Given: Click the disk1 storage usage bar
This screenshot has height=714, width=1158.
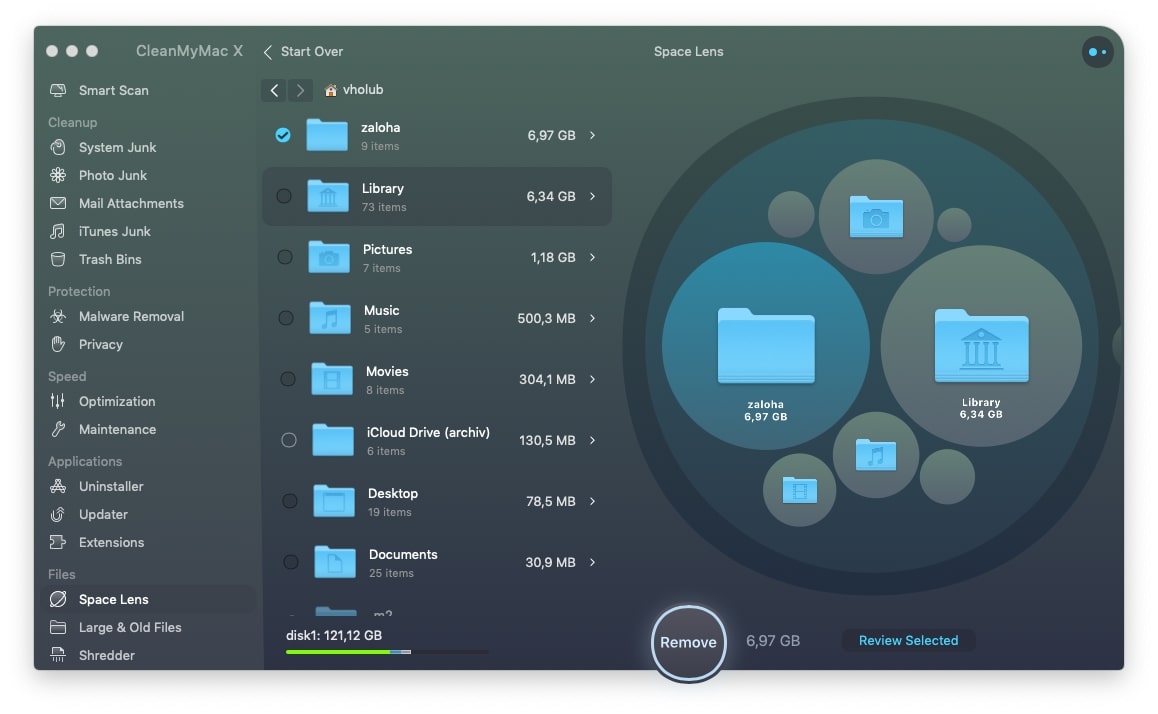Looking at the screenshot, I should tap(387, 652).
